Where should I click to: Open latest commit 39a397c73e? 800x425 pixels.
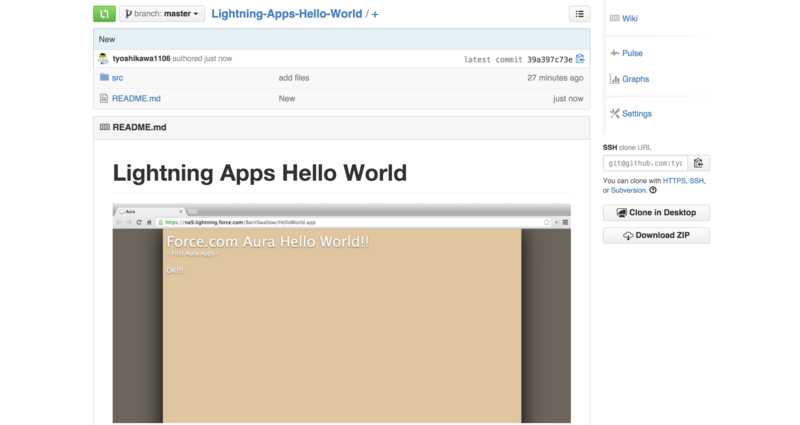(549, 60)
